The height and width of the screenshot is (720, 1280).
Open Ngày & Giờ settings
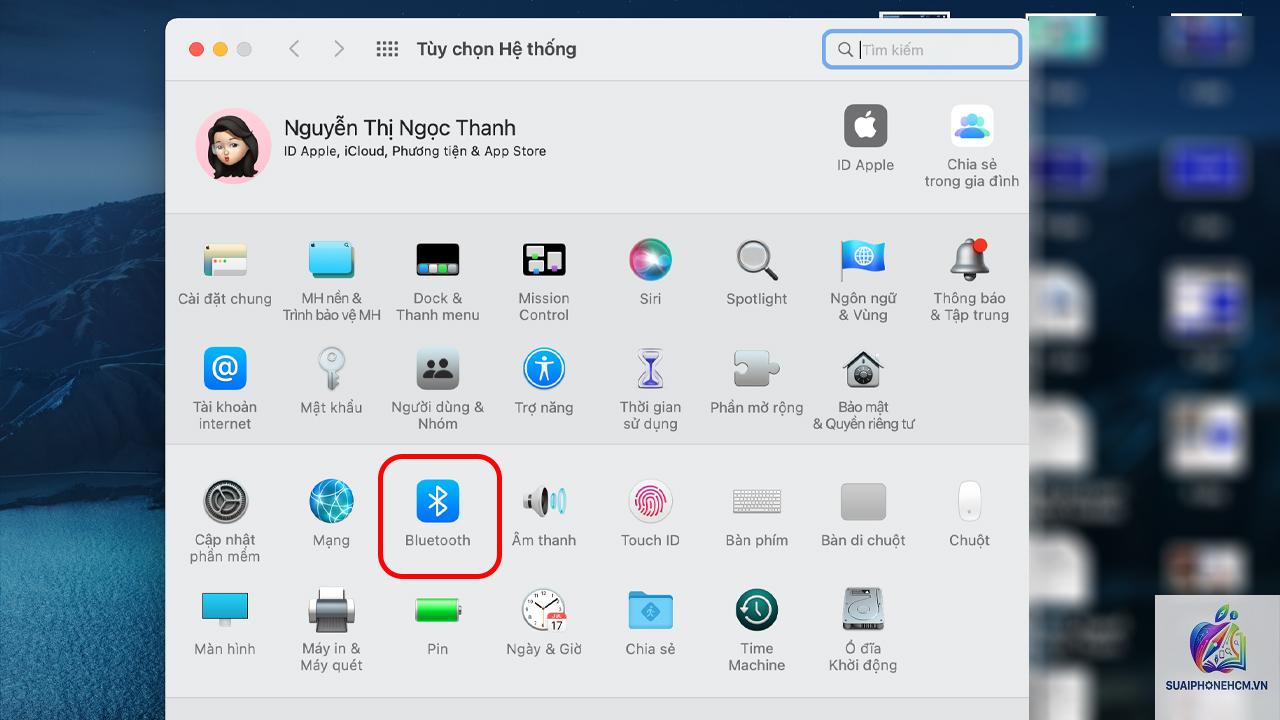point(544,610)
